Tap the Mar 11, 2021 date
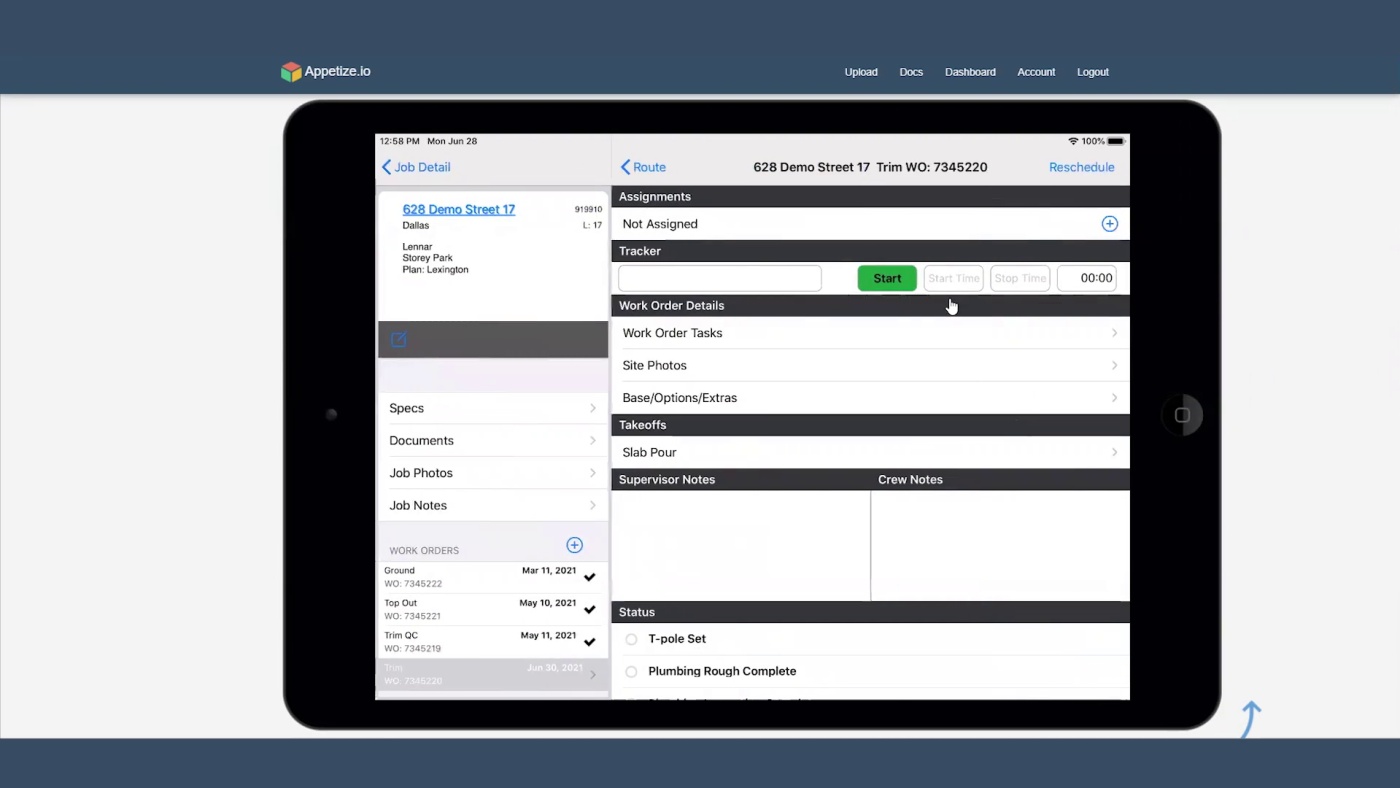This screenshot has height=788, width=1400. [549, 571]
